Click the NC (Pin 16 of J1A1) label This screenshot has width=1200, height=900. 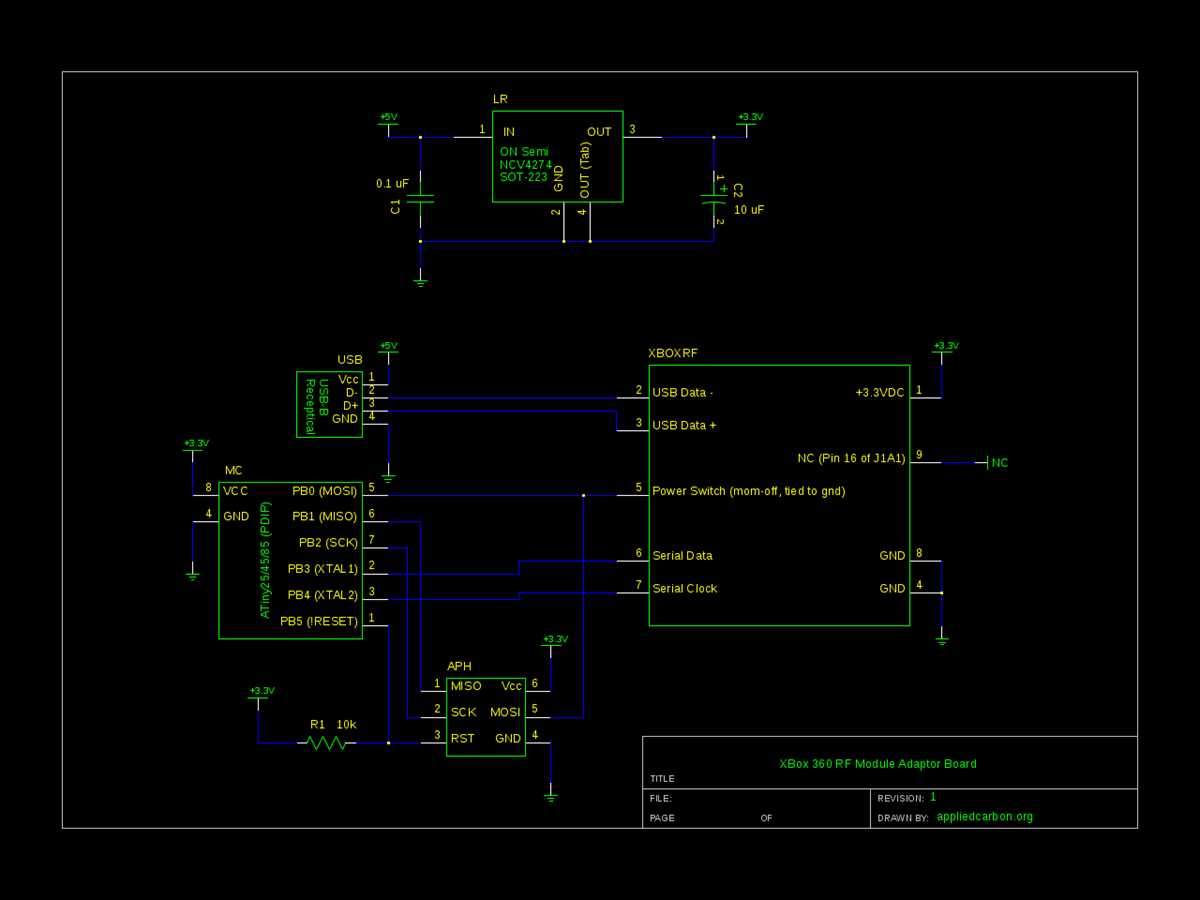point(851,458)
